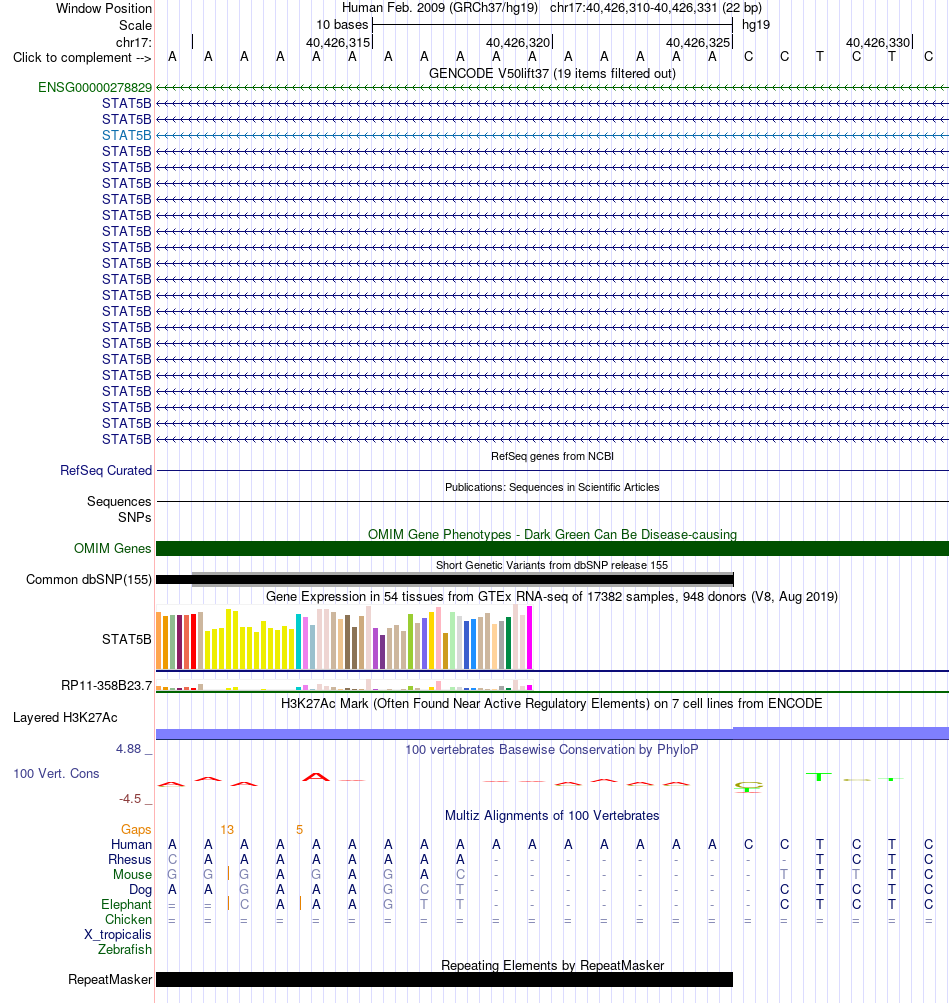This screenshot has height=1003, width=950.
Task: Click the 'chr17:40,426,310-40,426,331 (22 bp)' position text
Action: tap(656, 8)
